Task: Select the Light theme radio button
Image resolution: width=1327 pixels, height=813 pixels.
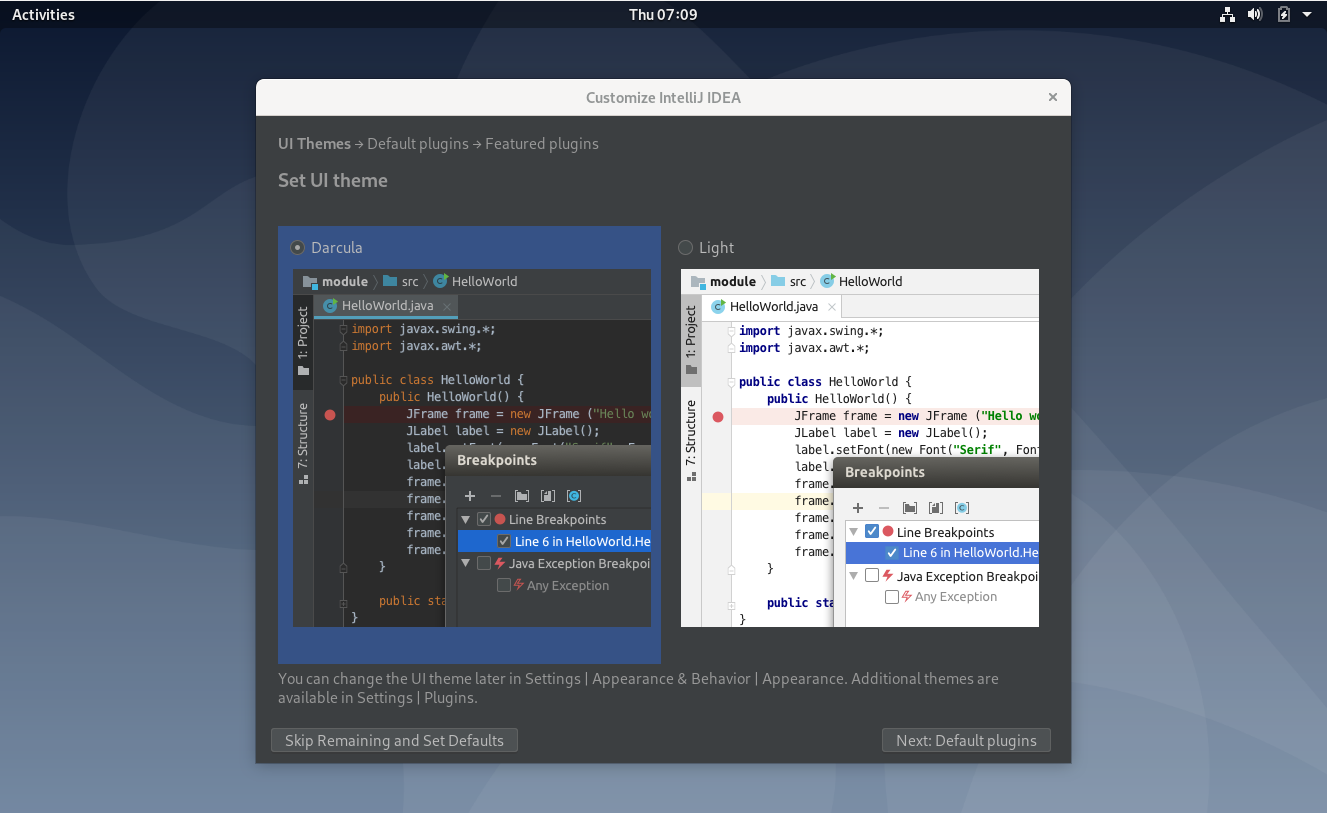Action: click(x=685, y=247)
